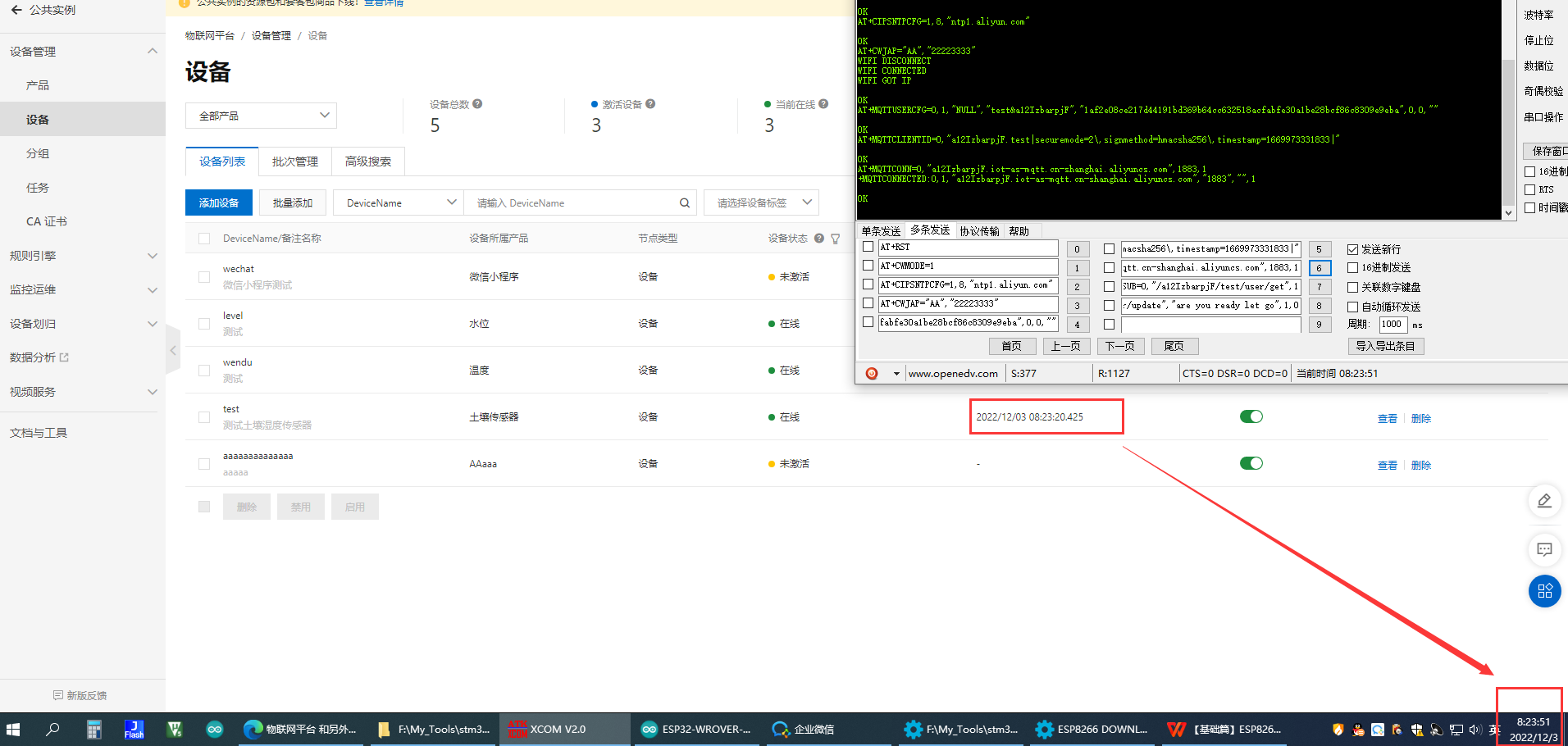Collapse the 设备管理 sidebar section

[152, 51]
